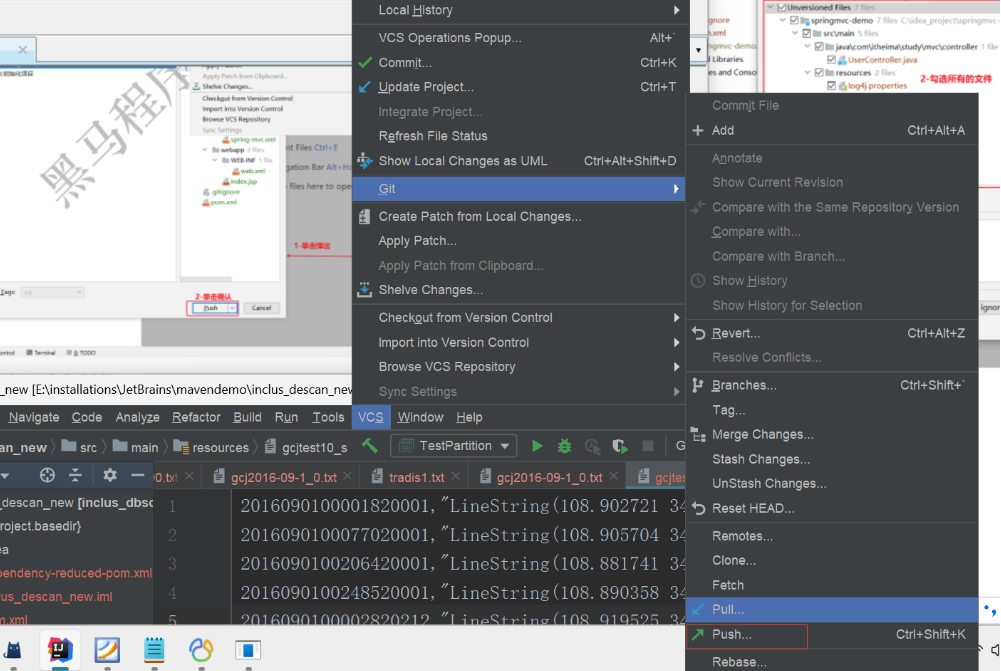Image resolution: width=1001 pixels, height=671 pixels.
Task: Open the Window menu
Action: (420, 418)
